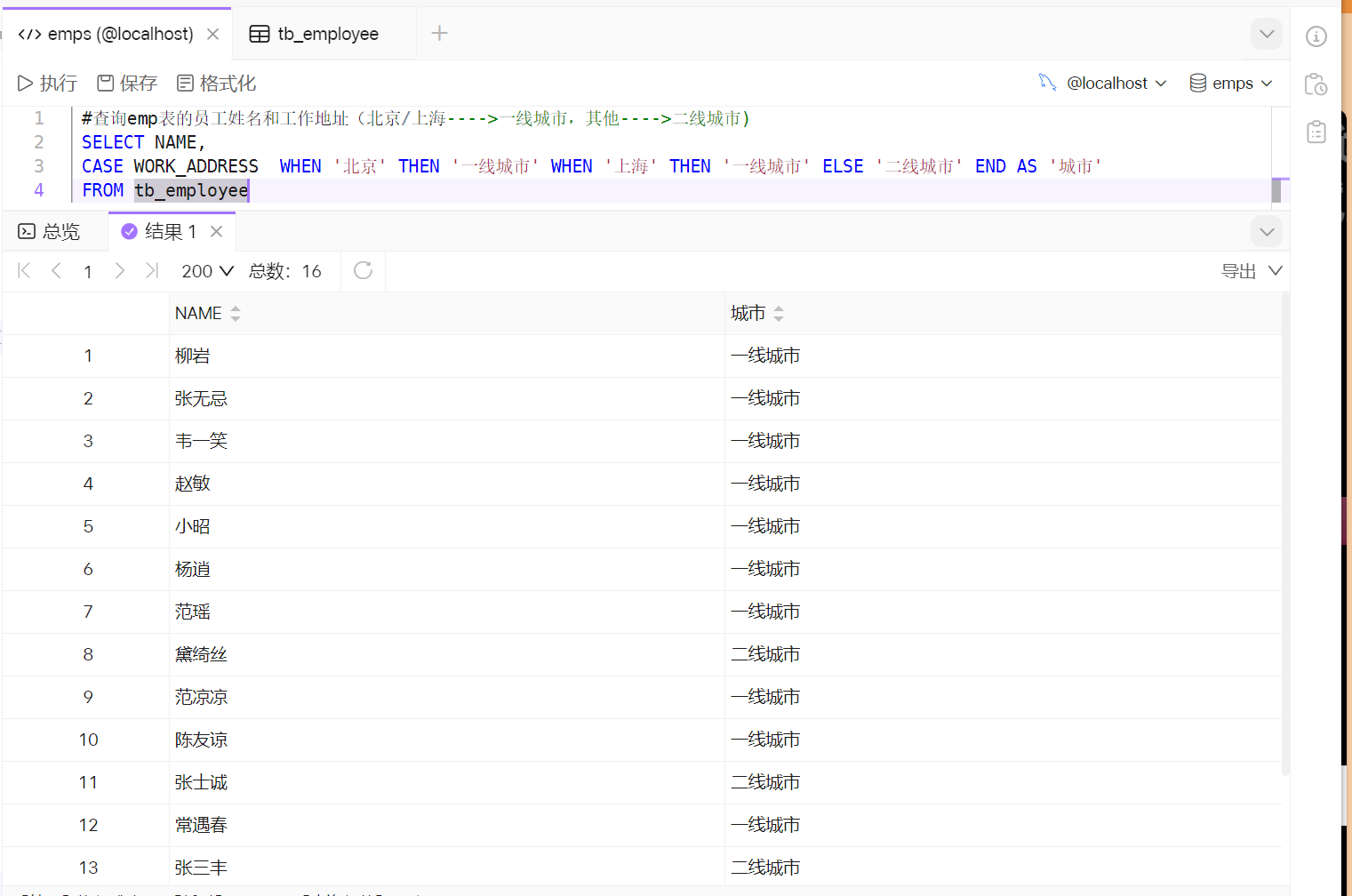Select the cell 杨逍
1352x896 pixels.
(x=447, y=570)
